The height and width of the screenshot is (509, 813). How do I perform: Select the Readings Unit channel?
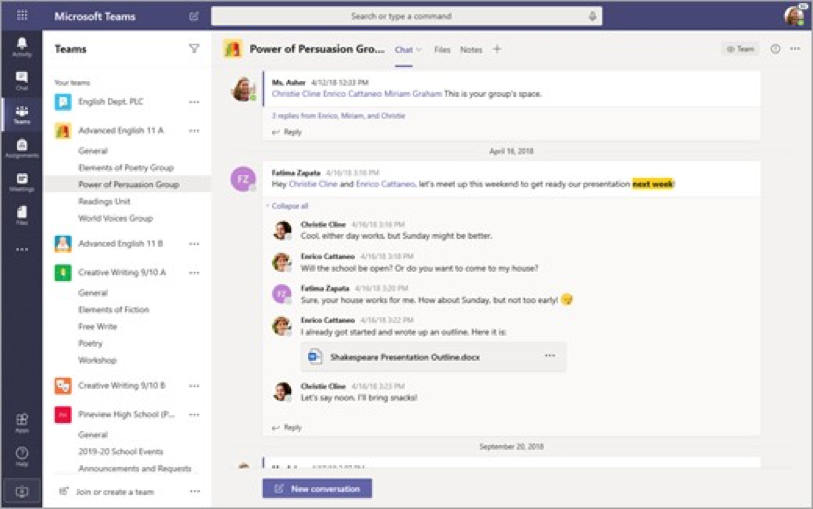(x=104, y=201)
